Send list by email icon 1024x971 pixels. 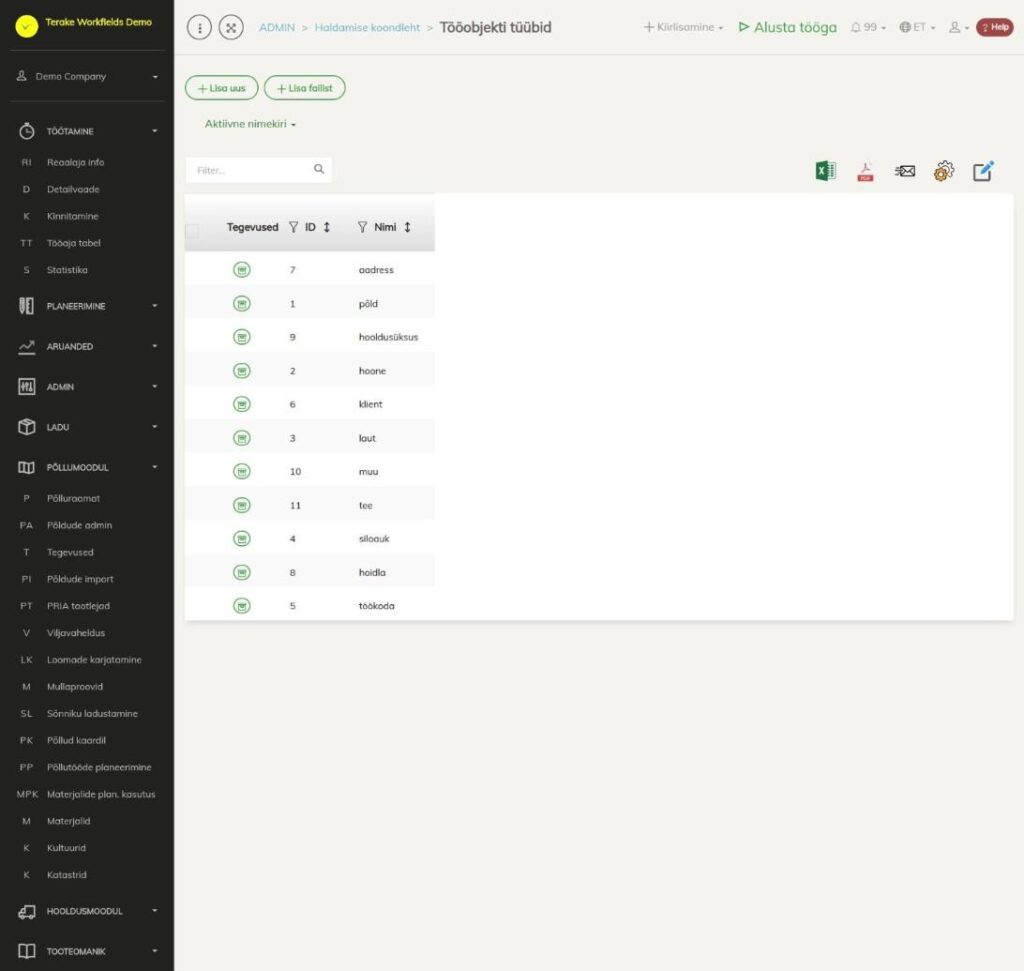click(904, 171)
